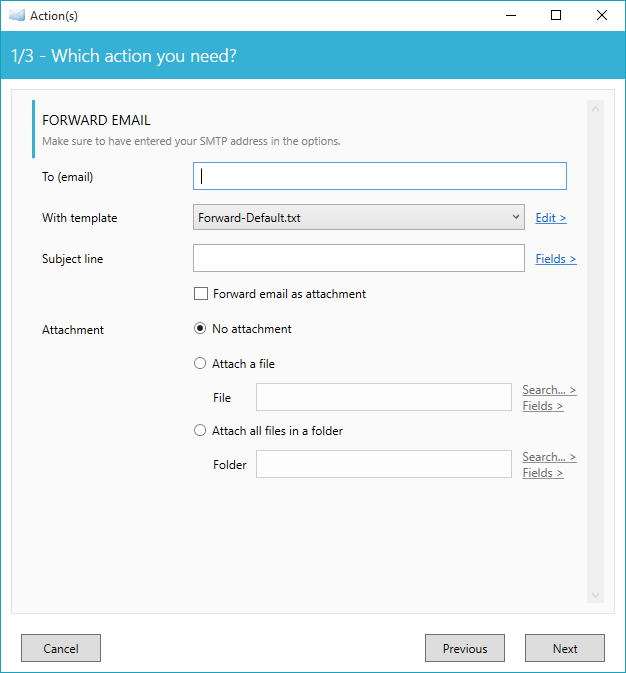The width and height of the screenshot is (626, 673).
Task: Choose the Attach a file option
Action: pyautogui.click(x=200, y=364)
